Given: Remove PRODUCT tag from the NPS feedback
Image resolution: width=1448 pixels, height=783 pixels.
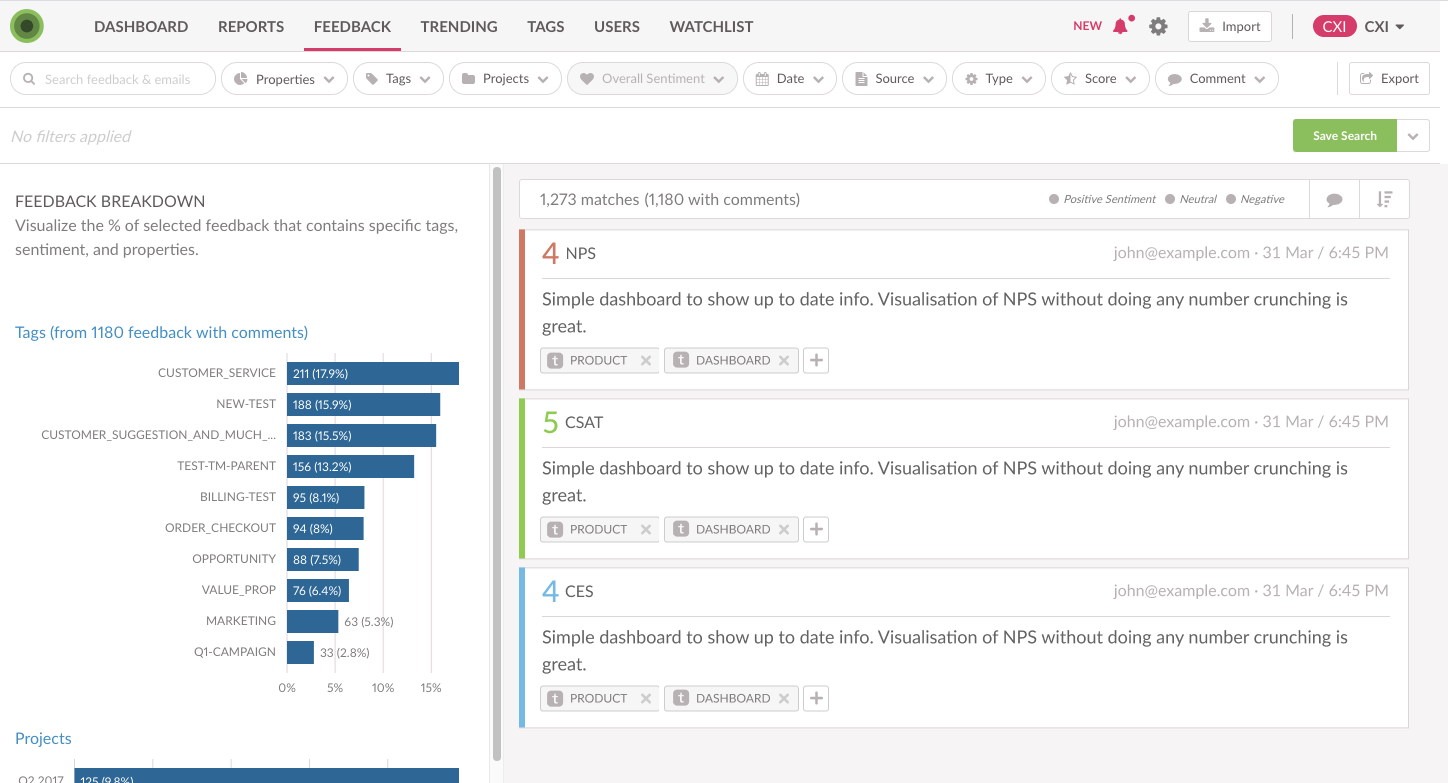Looking at the screenshot, I should (646, 360).
